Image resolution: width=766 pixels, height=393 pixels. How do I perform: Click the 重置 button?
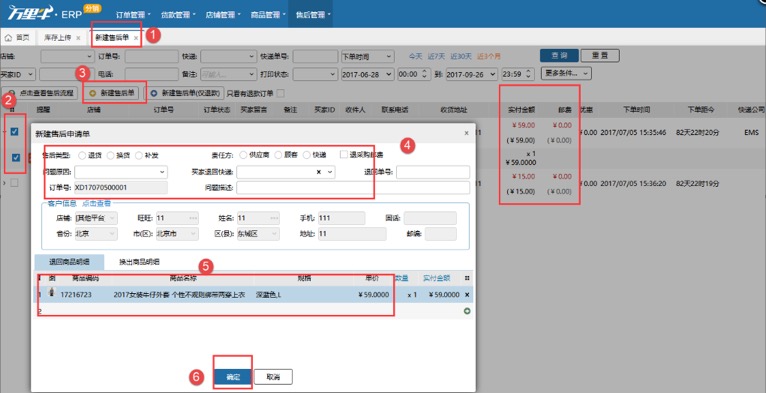(x=600, y=55)
